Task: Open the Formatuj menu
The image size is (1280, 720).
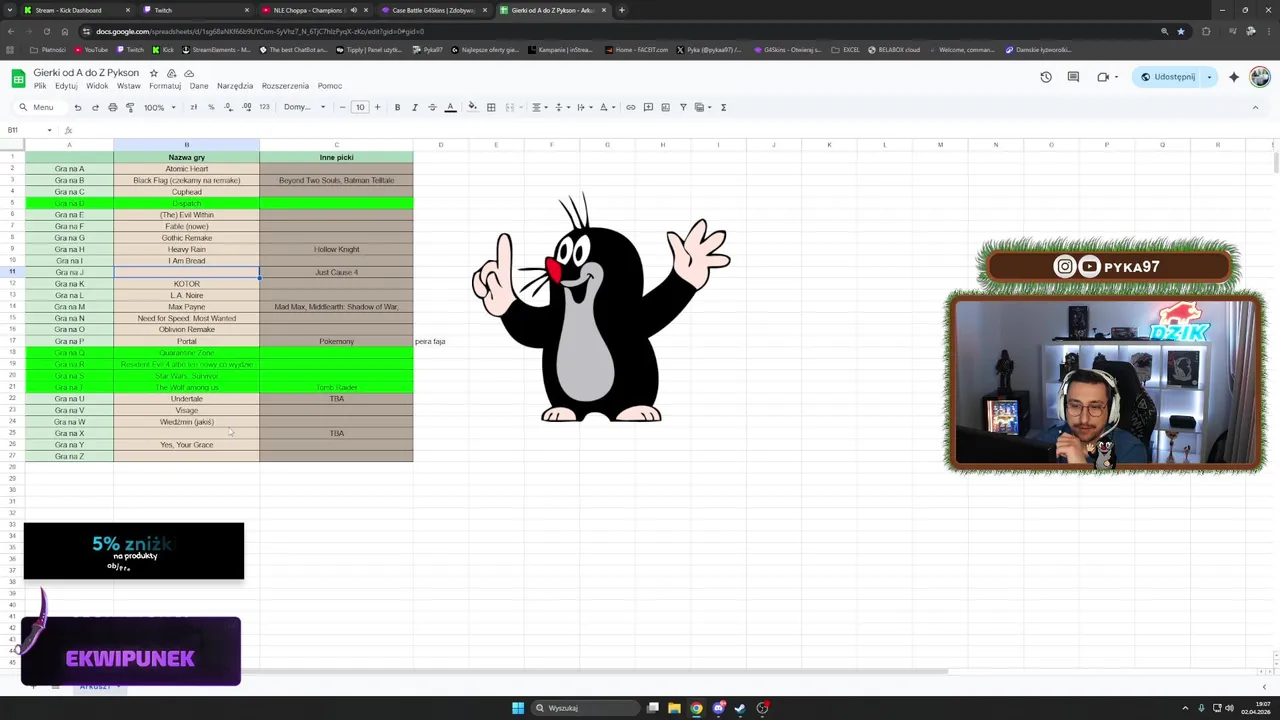Action: point(165,86)
